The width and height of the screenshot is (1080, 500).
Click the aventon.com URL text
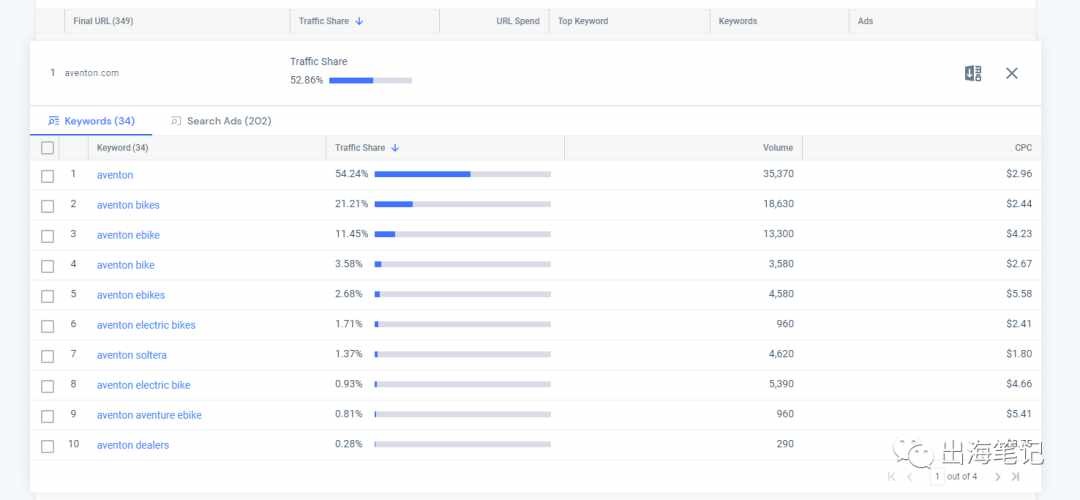pos(92,73)
